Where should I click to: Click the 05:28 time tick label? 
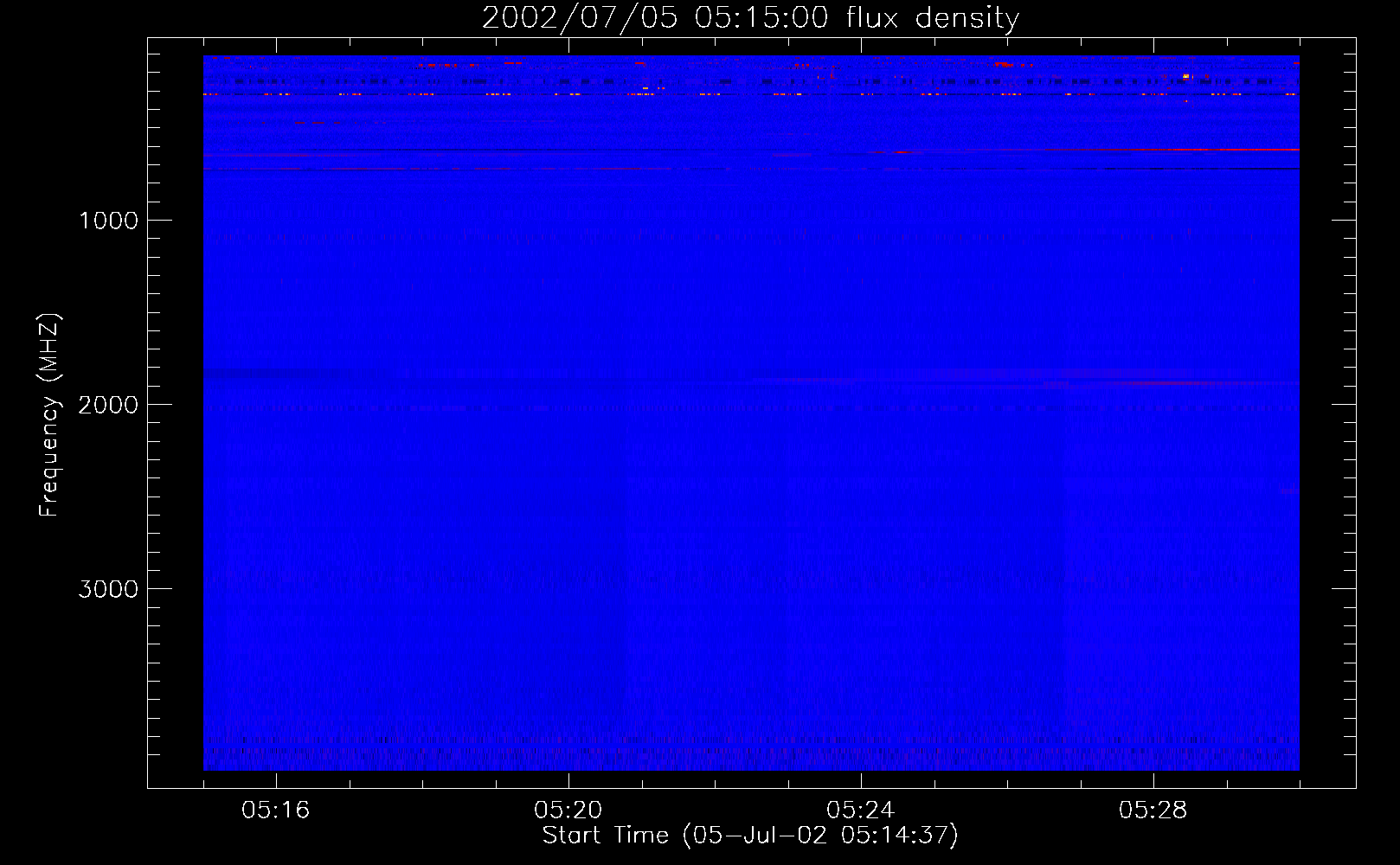point(1153,811)
